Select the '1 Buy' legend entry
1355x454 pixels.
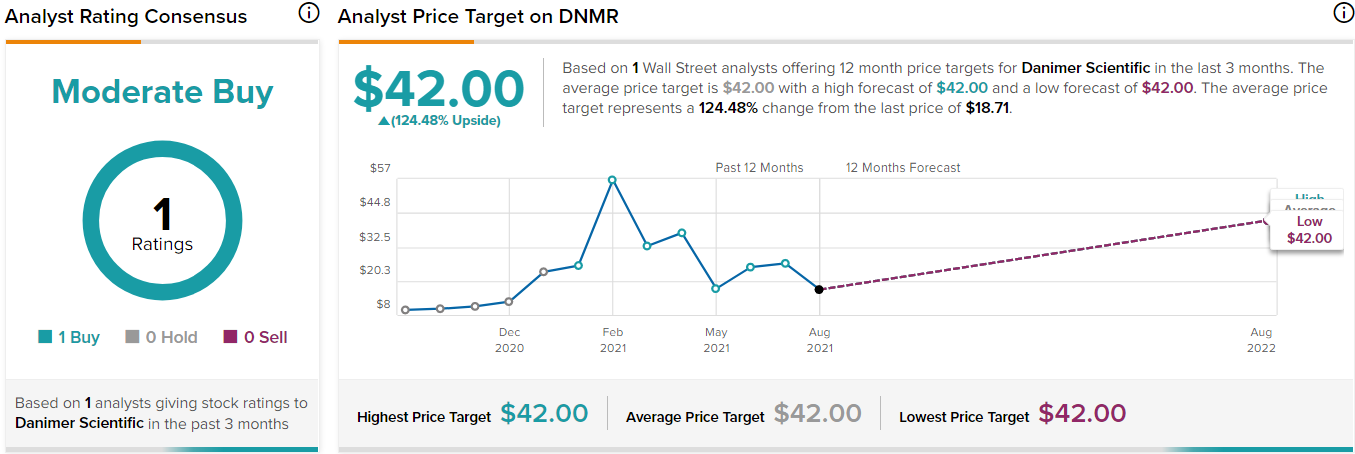click(x=69, y=337)
